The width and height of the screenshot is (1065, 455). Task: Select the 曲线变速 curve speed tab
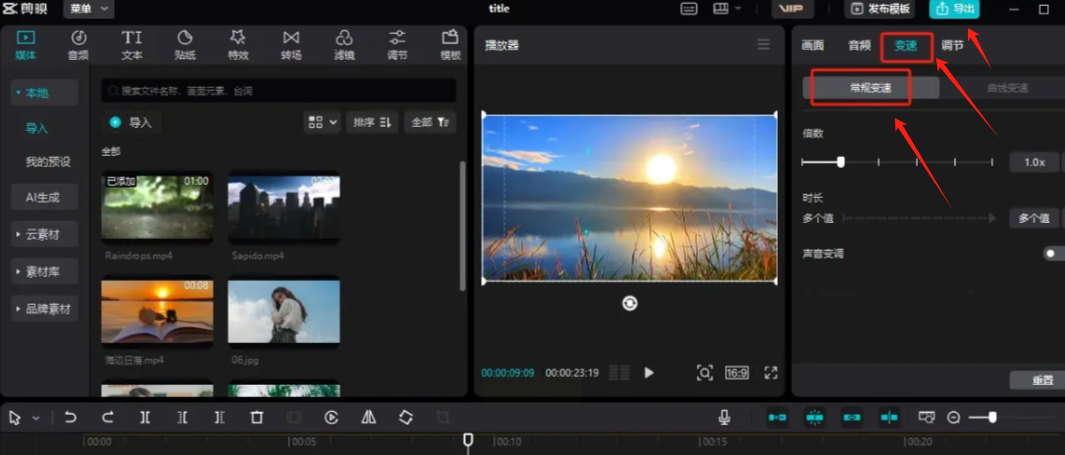(1006, 88)
